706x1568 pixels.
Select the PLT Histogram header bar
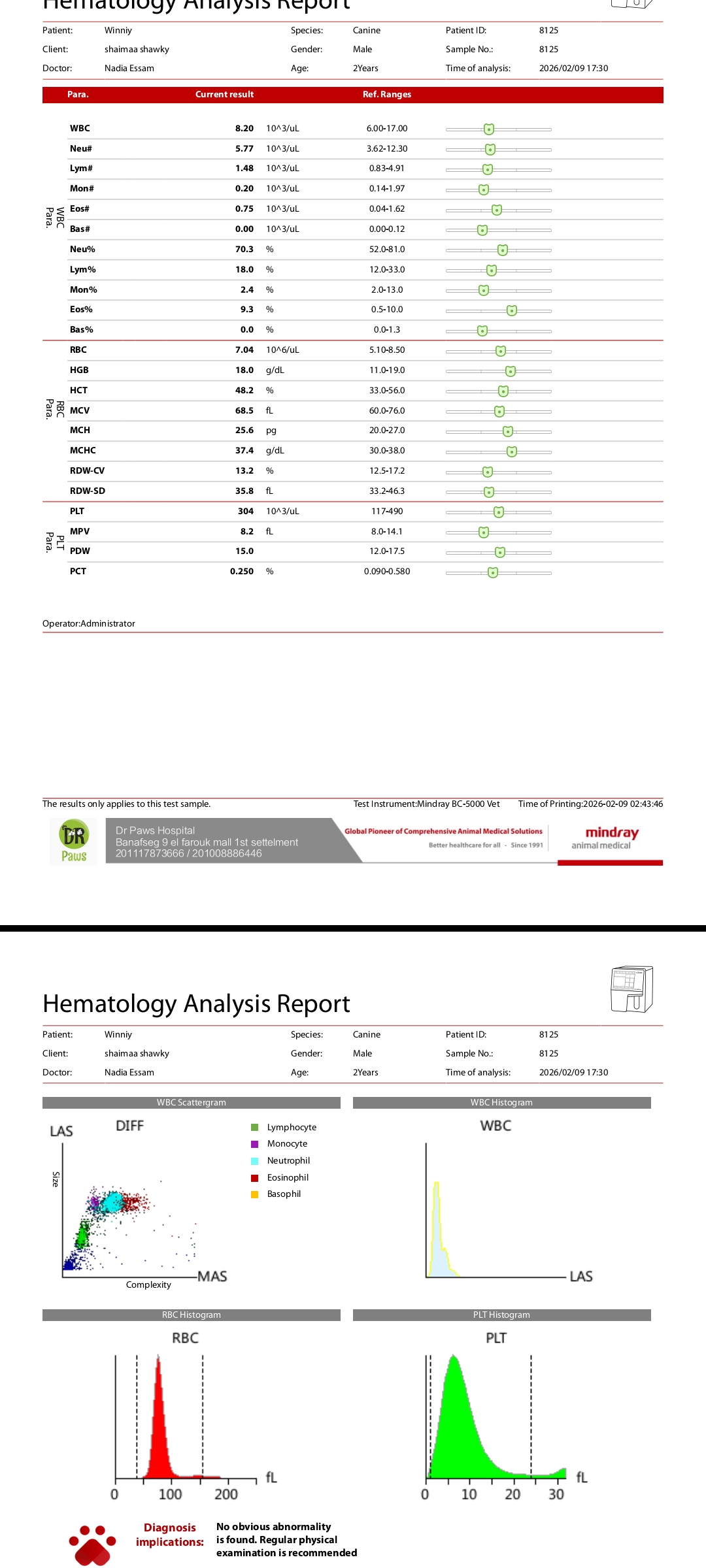click(x=501, y=1315)
